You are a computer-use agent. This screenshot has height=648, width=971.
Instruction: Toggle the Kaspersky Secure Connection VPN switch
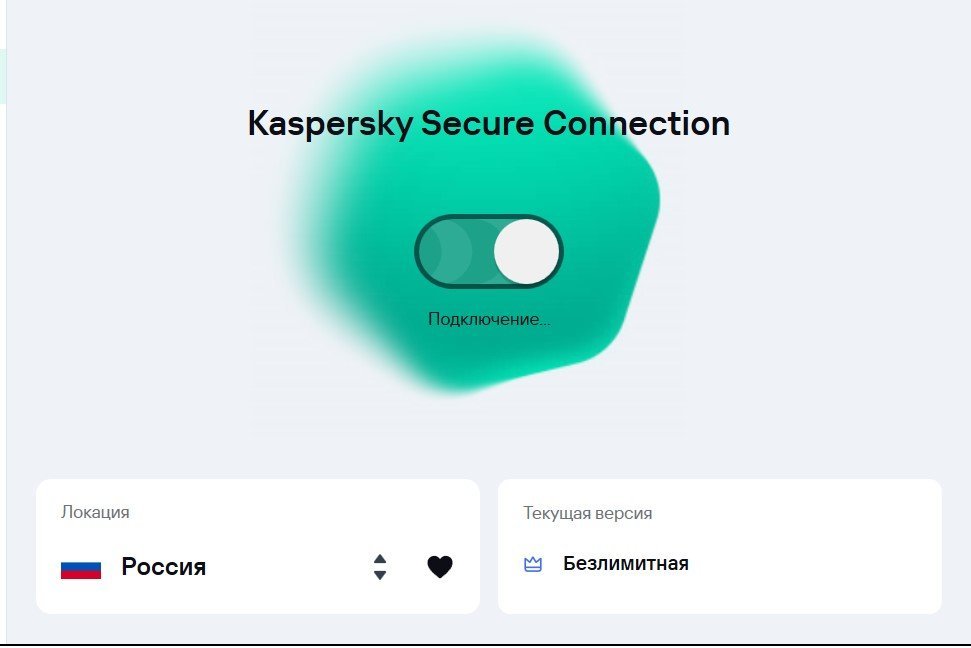[489, 251]
